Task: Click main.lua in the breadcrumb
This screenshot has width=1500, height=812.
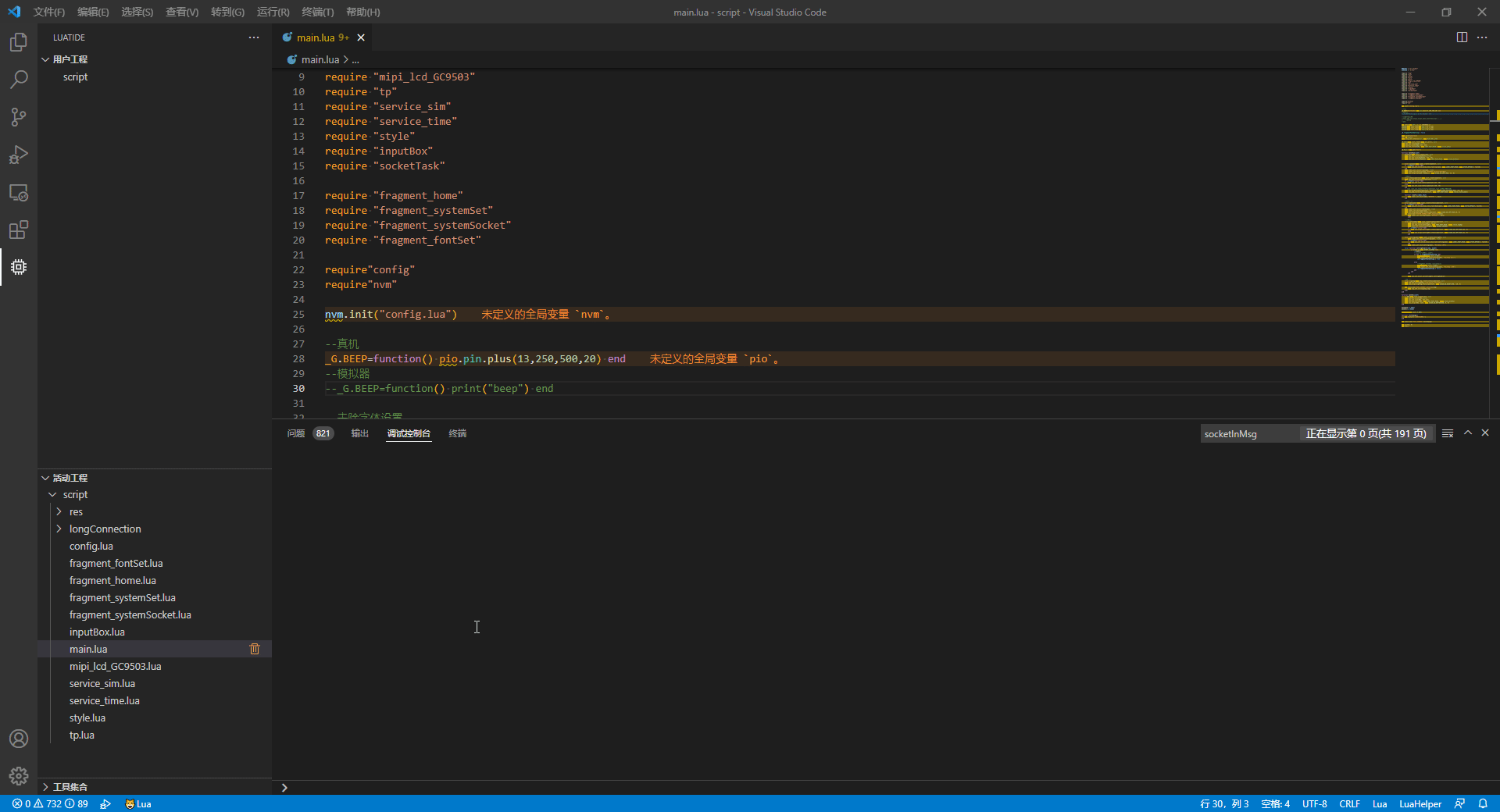Action: click(320, 59)
